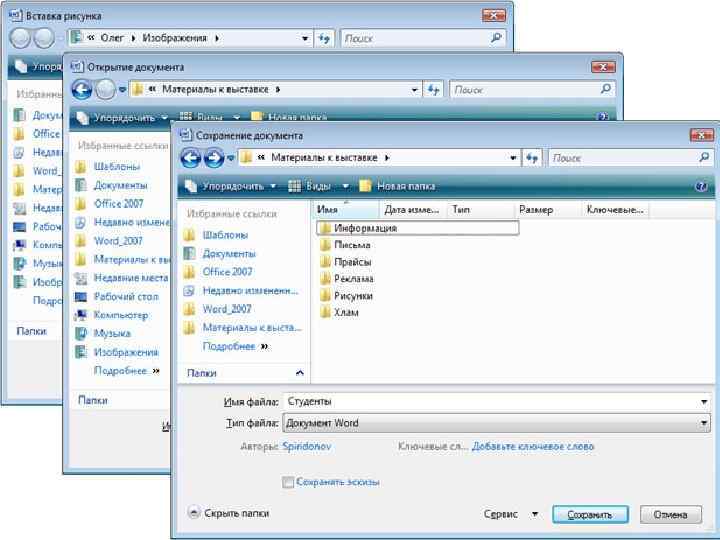
Task: Open Виды dropdown arrow in Save dialog
Action: tap(345, 186)
